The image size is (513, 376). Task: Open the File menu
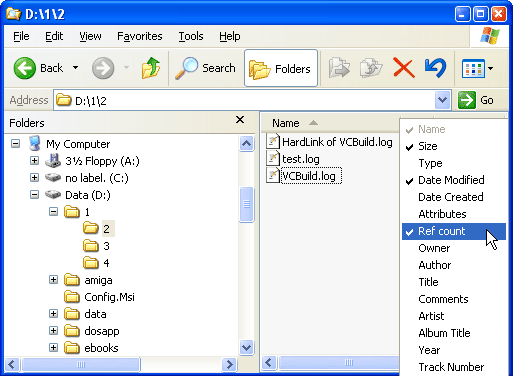(x=21, y=36)
